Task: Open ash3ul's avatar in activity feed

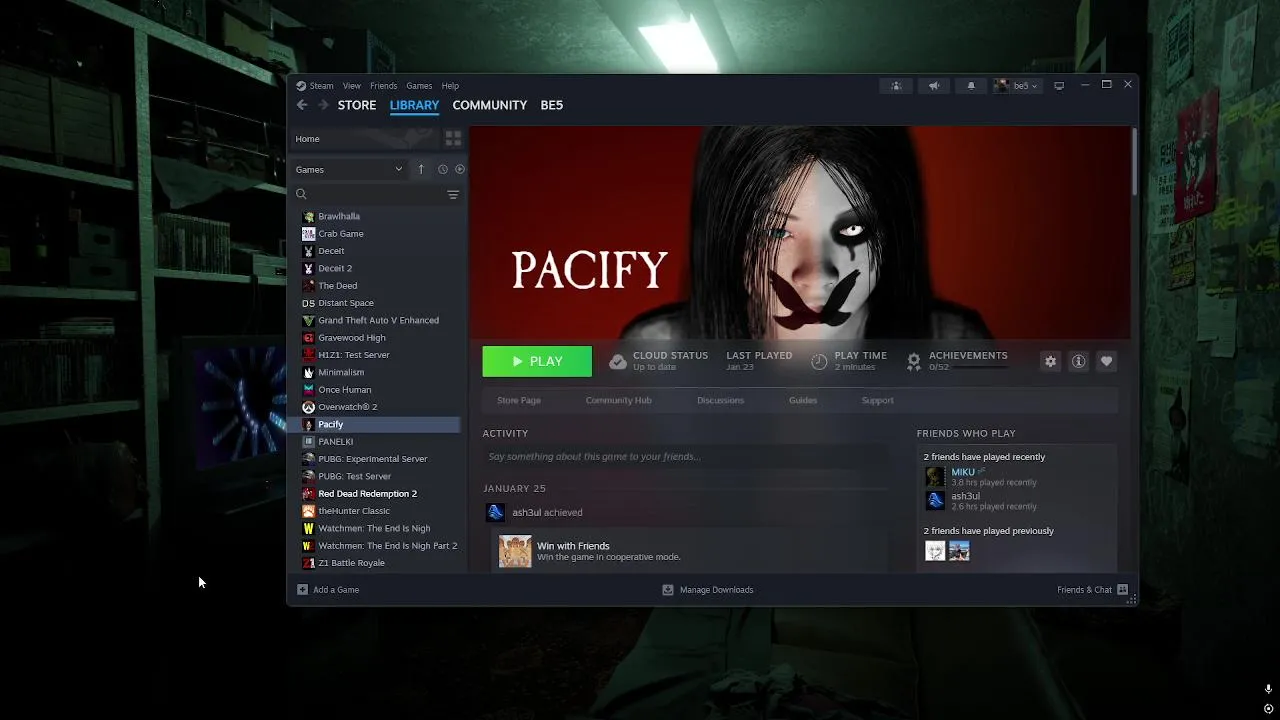Action: tap(495, 512)
